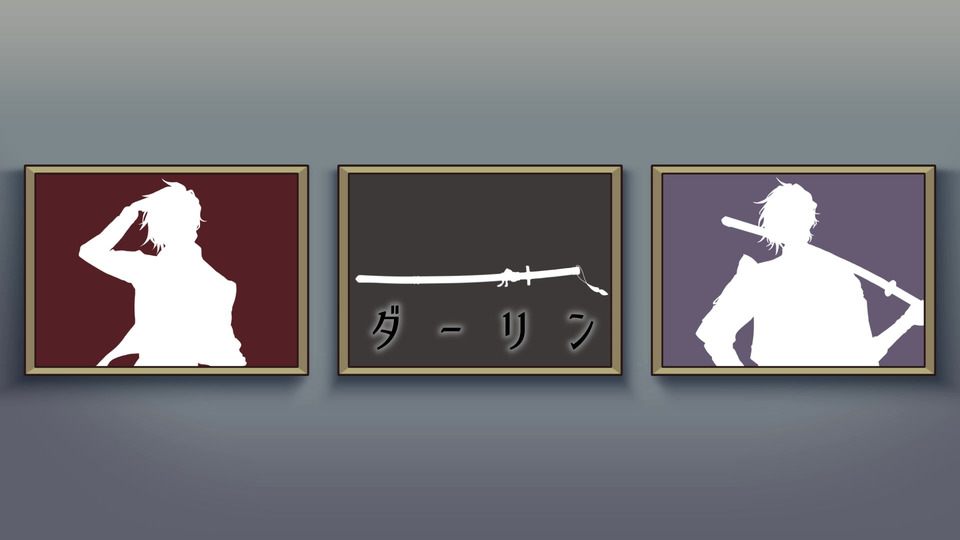Click the katakana character ダ
This screenshot has width=960, height=540.
(x=385, y=330)
